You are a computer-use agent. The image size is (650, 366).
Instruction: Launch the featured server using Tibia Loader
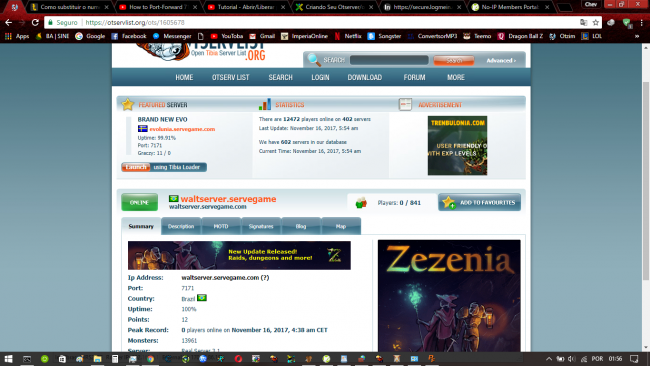tap(164, 167)
